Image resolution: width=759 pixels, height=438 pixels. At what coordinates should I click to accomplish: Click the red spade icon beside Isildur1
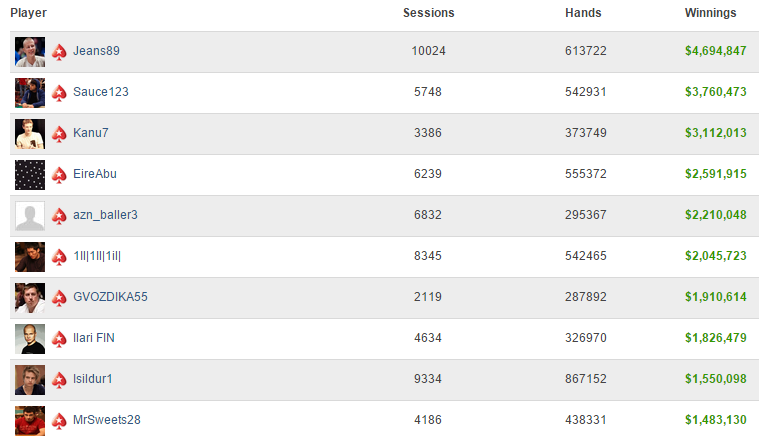(59, 380)
